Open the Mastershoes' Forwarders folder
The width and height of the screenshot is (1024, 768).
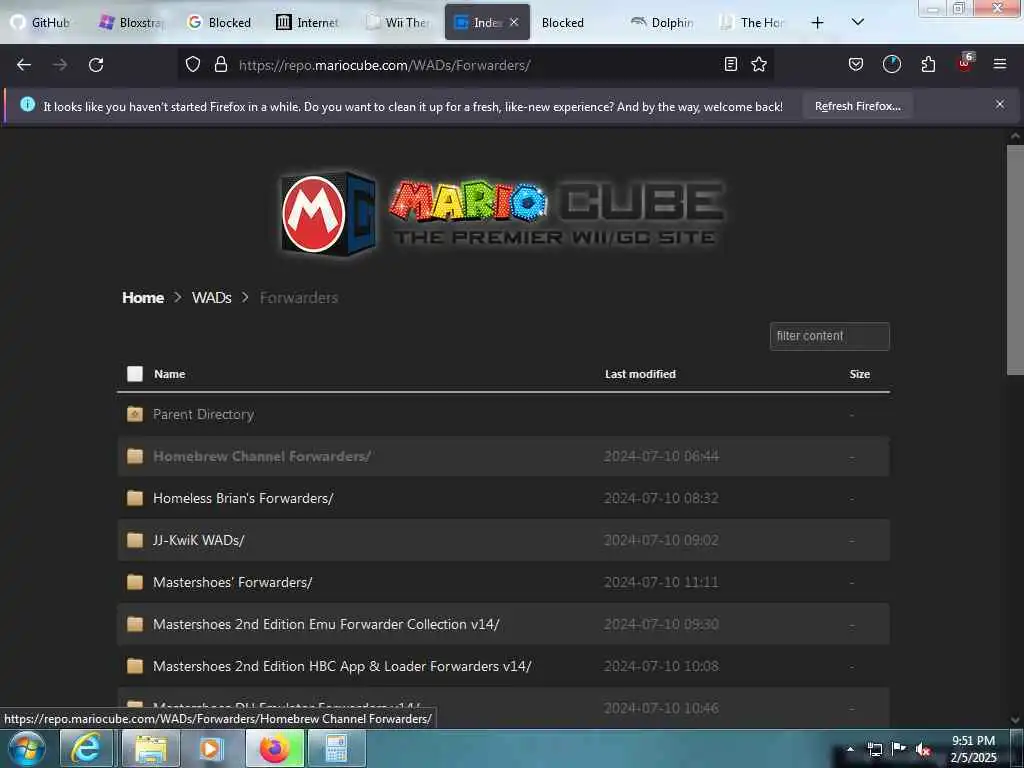[232, 582]
